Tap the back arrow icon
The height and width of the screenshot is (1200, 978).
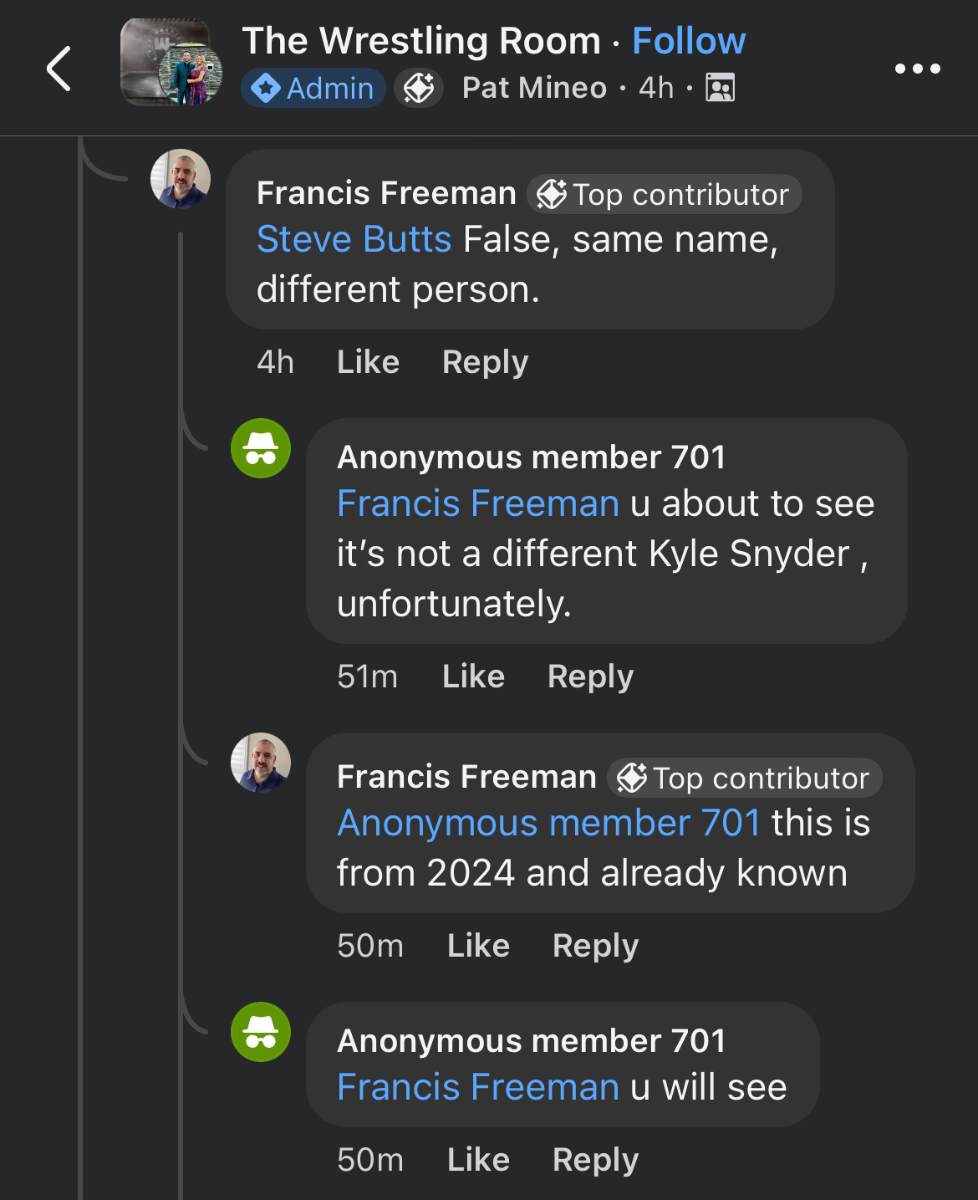(59, 69)
